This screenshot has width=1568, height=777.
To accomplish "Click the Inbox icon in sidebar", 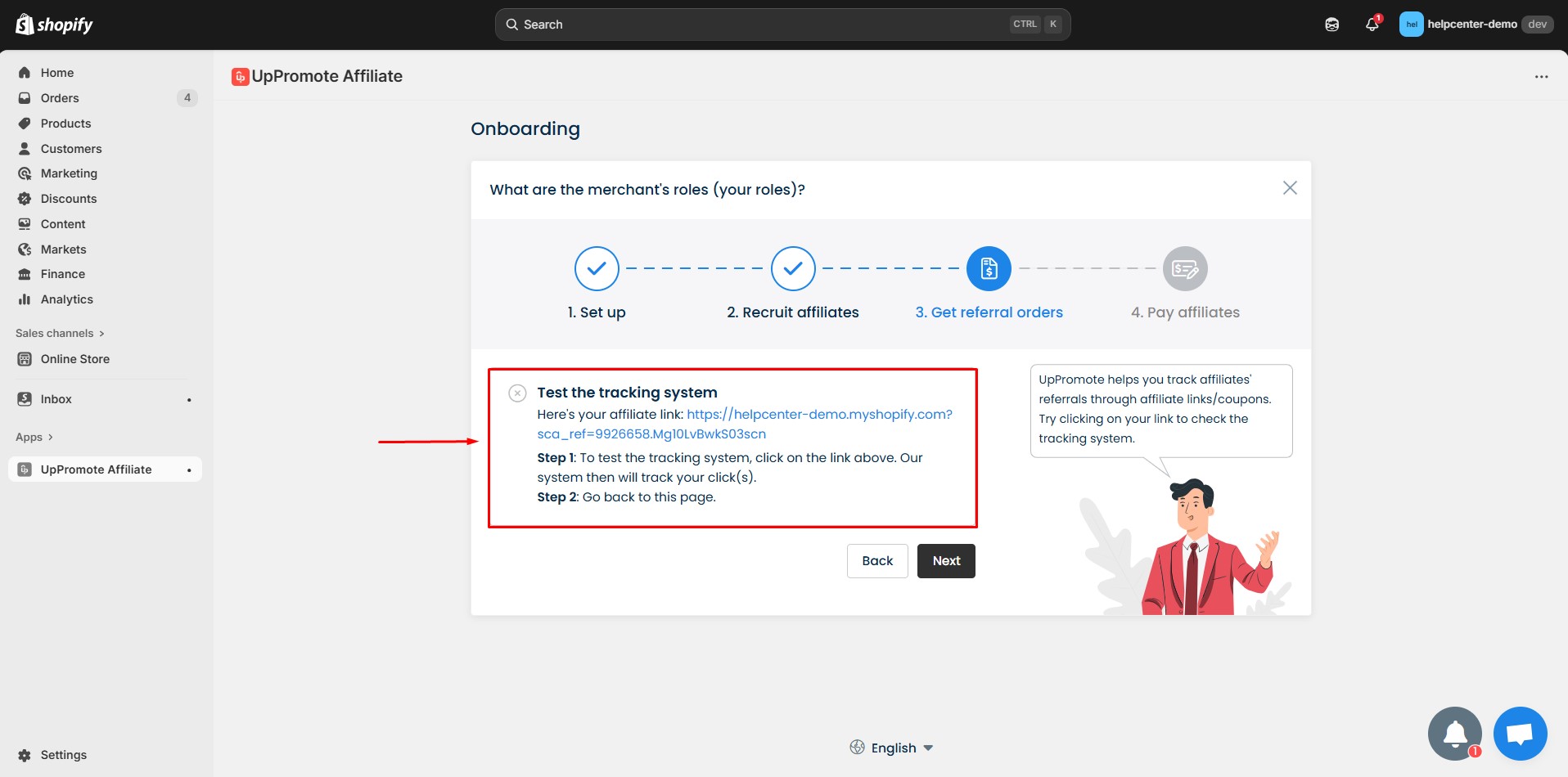I will tap(25, 399).
